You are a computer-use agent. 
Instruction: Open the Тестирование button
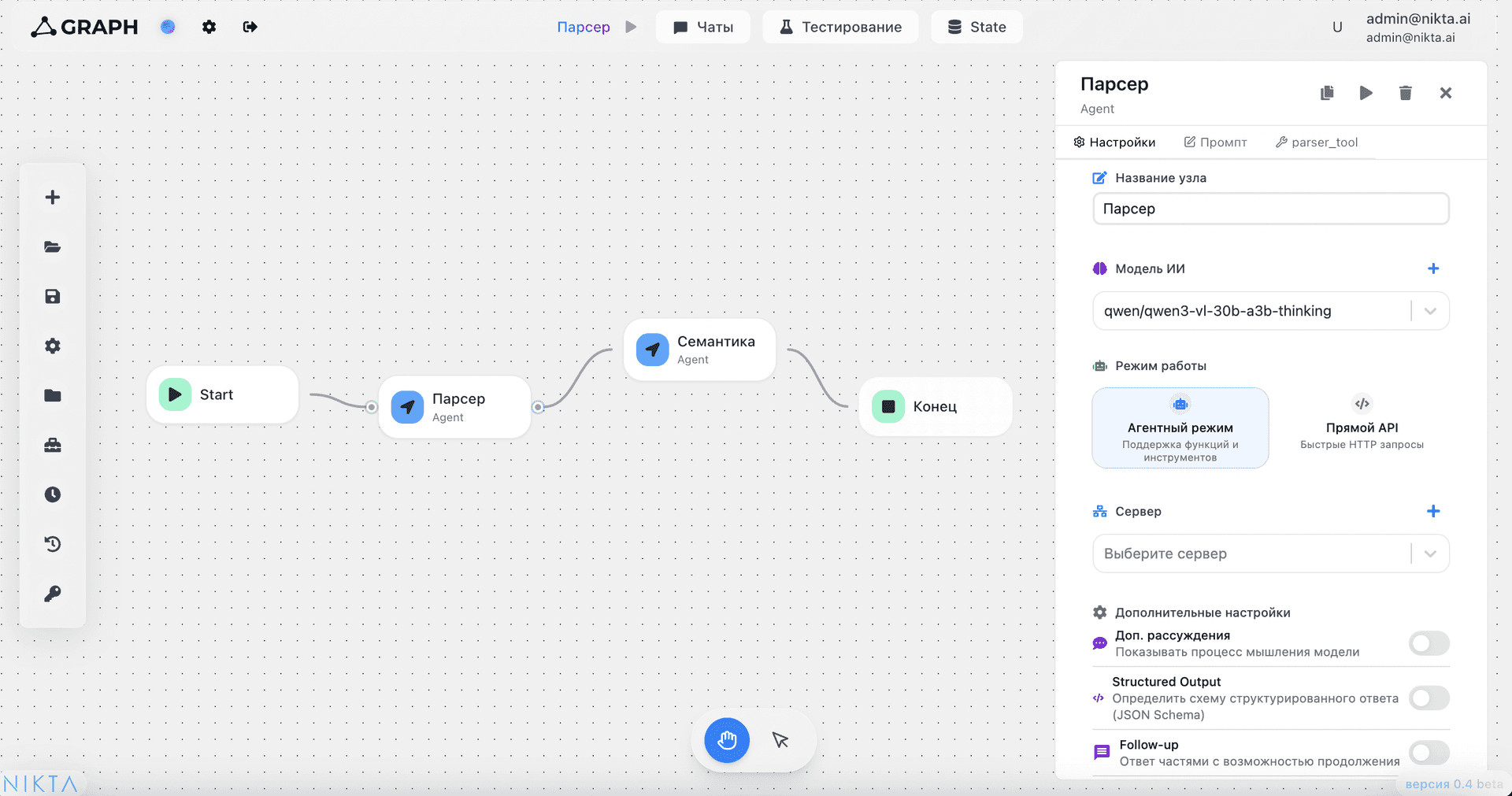point(840,27)
